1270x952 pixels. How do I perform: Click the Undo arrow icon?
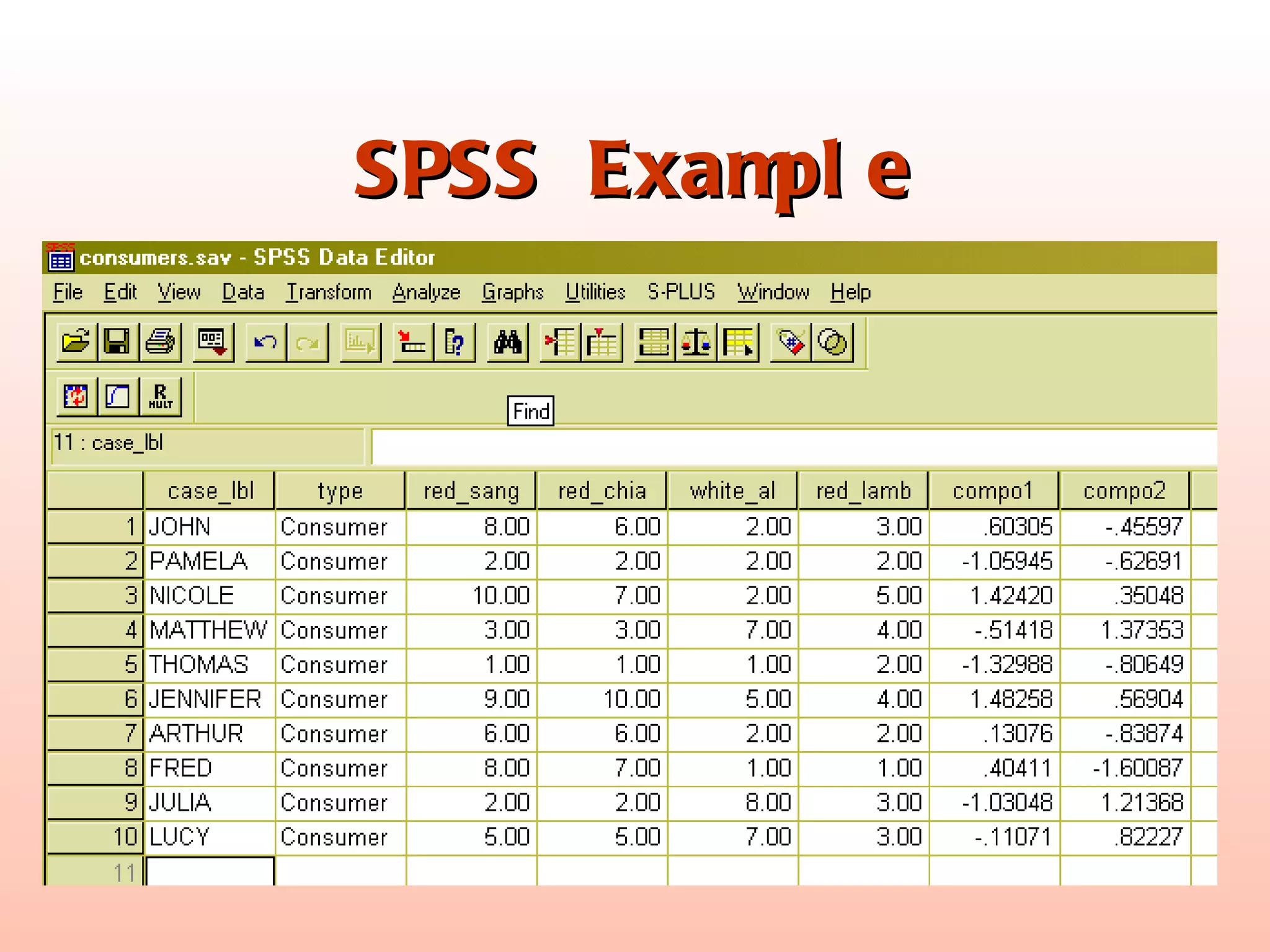coord(266,342)
